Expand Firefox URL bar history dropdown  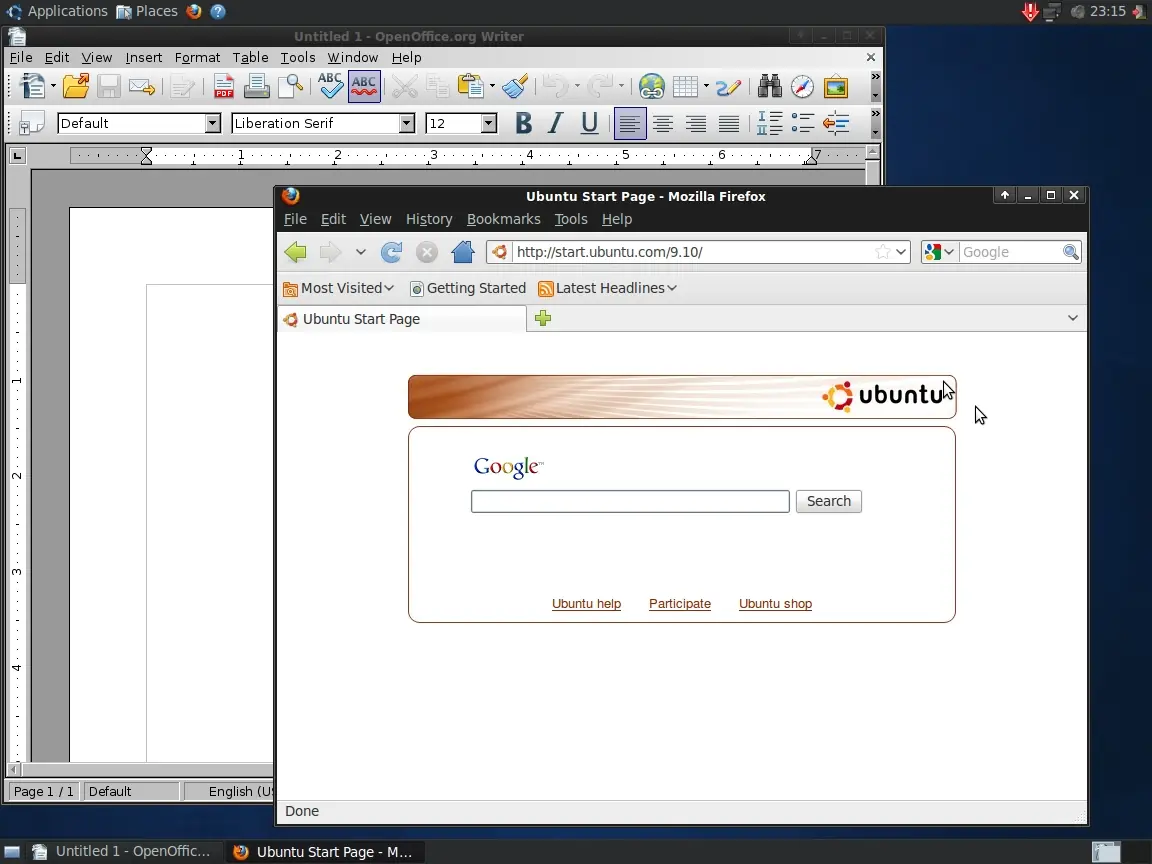[x=901, y=252]
